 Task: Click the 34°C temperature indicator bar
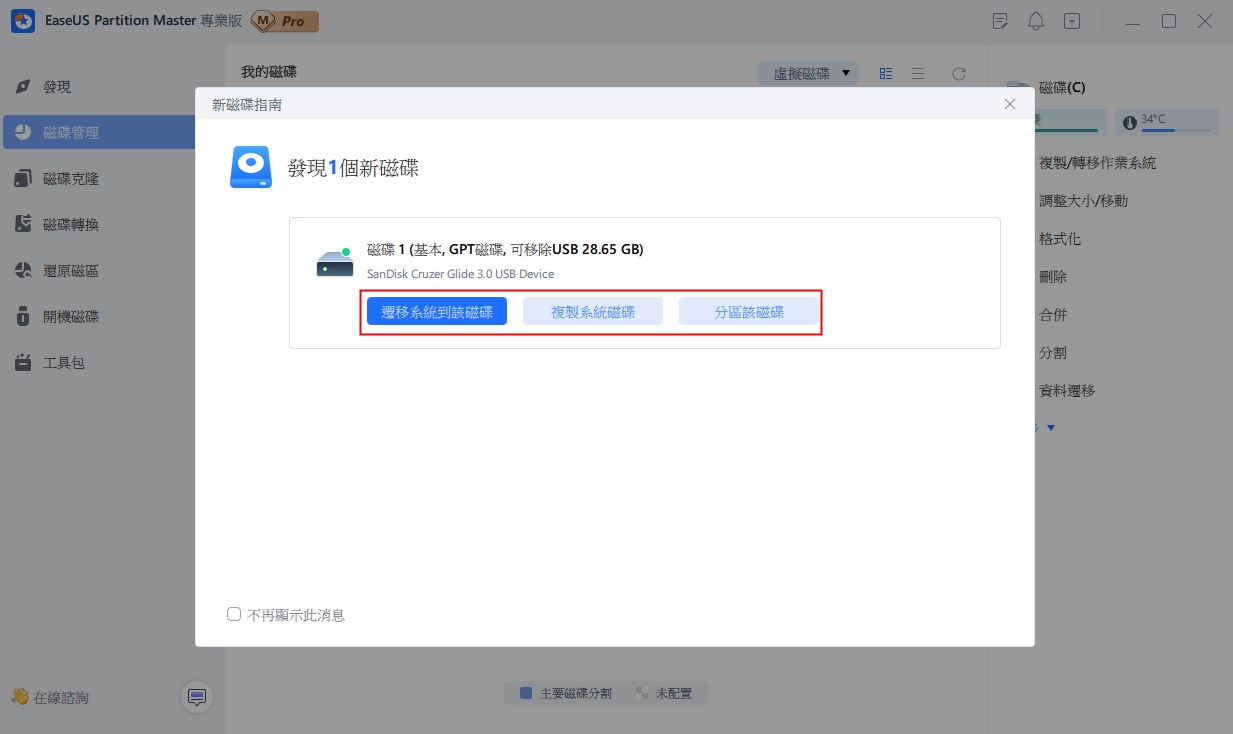coord(1167,122)
